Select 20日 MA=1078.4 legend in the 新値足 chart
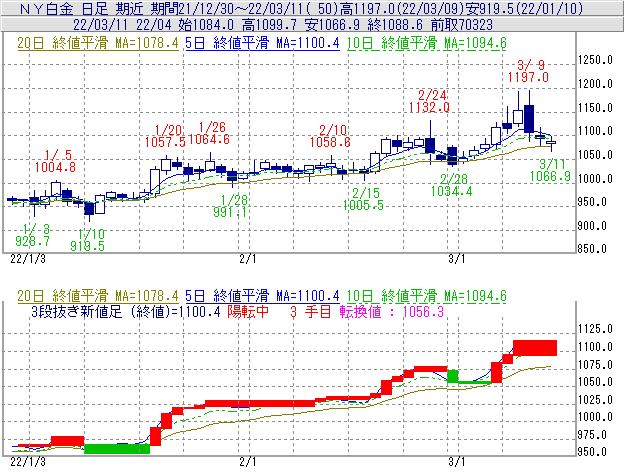 tap(98, 296)
